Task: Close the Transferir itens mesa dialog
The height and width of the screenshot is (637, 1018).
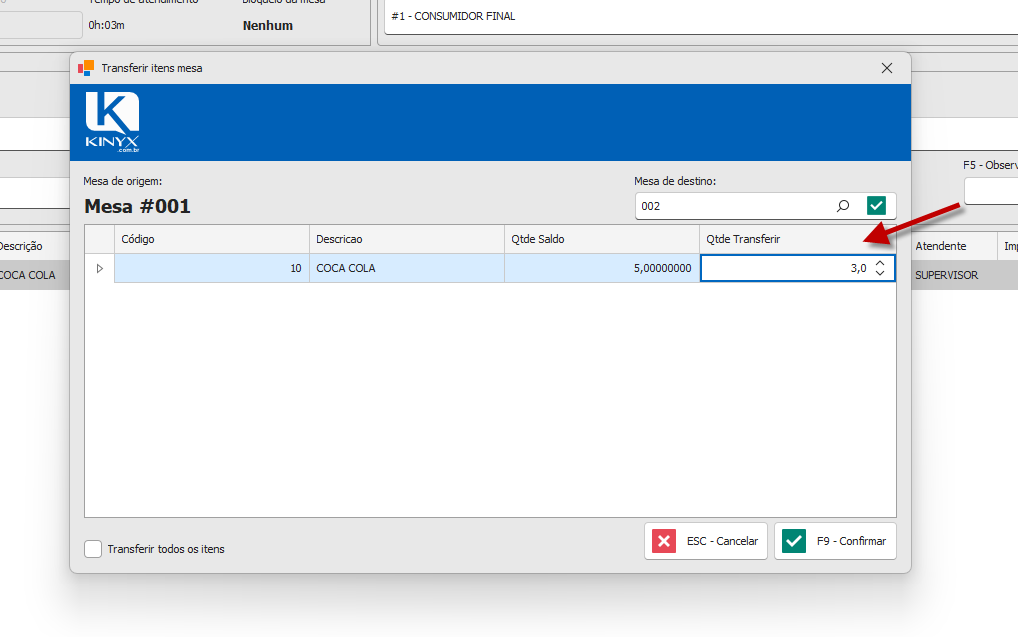Action: [887, 68]
